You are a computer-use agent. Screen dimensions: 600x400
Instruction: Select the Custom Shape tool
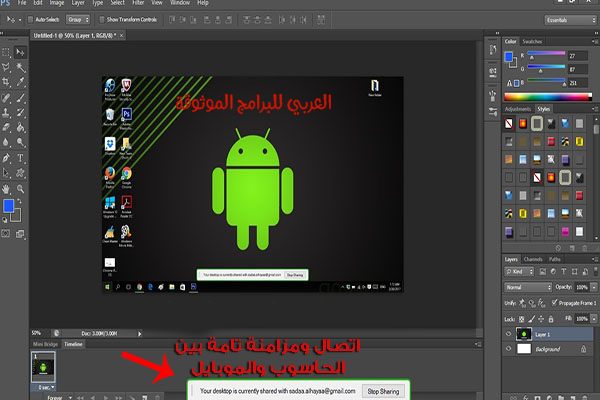coord(20,173)
